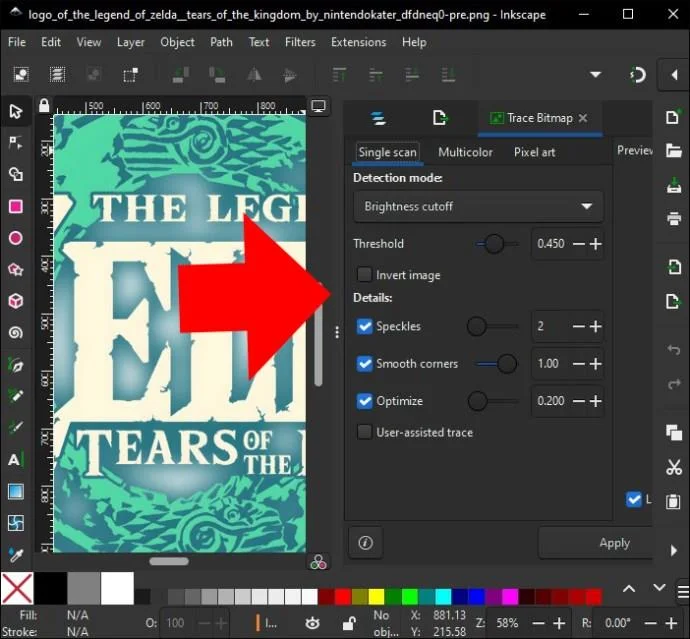The width and height of the screenshot is (690, 639).
Task: Uncheck the Speckles checkbox
Action: click(364, 326)
